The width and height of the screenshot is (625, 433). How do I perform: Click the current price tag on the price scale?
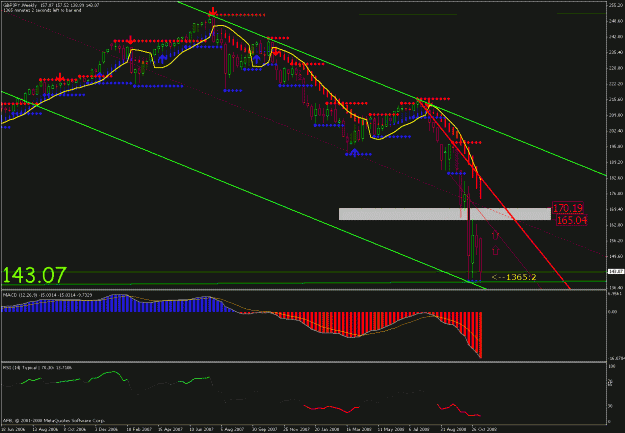click(x=615, y=272)
